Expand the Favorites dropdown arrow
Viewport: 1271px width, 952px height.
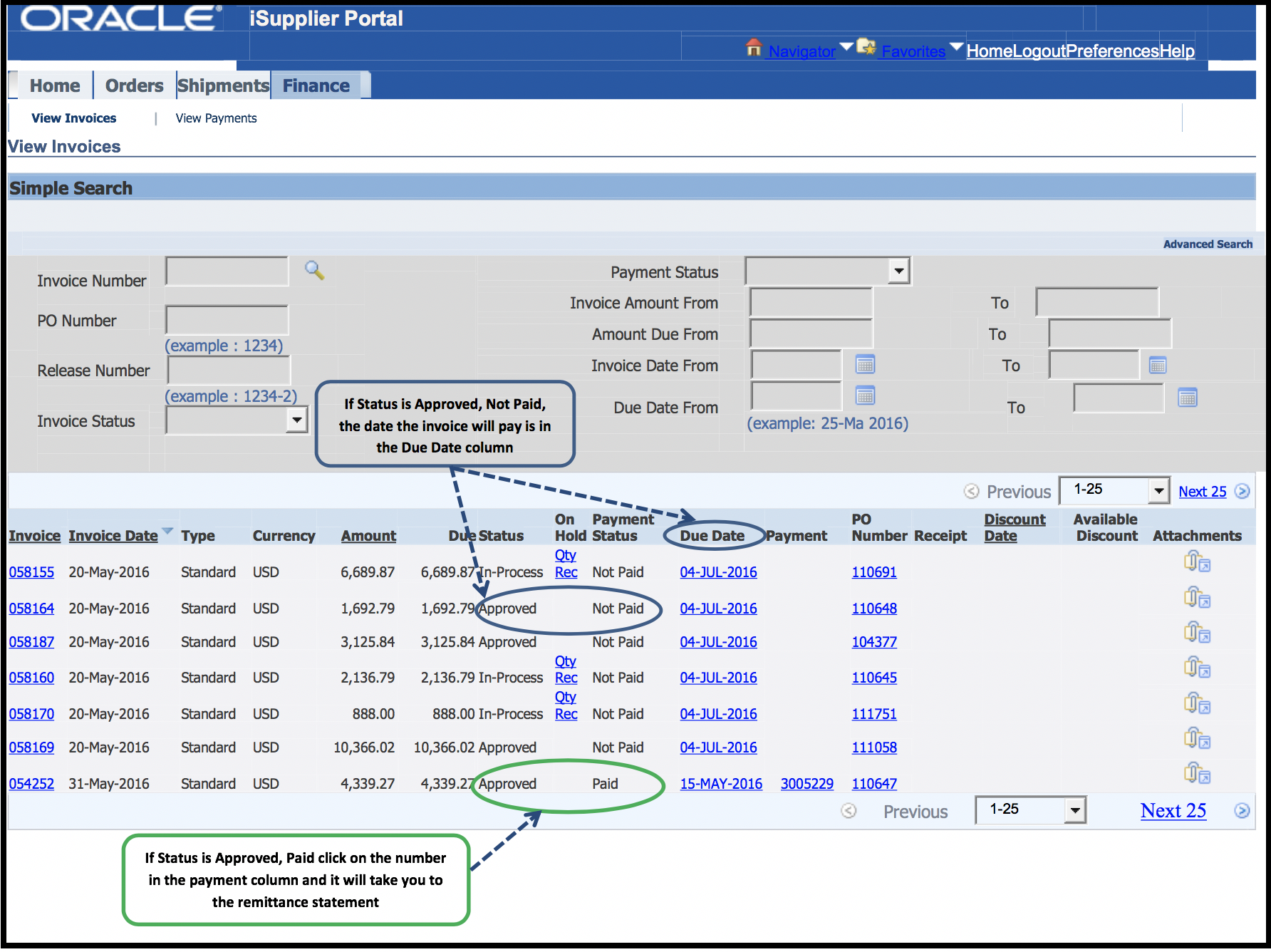(956, 47)
